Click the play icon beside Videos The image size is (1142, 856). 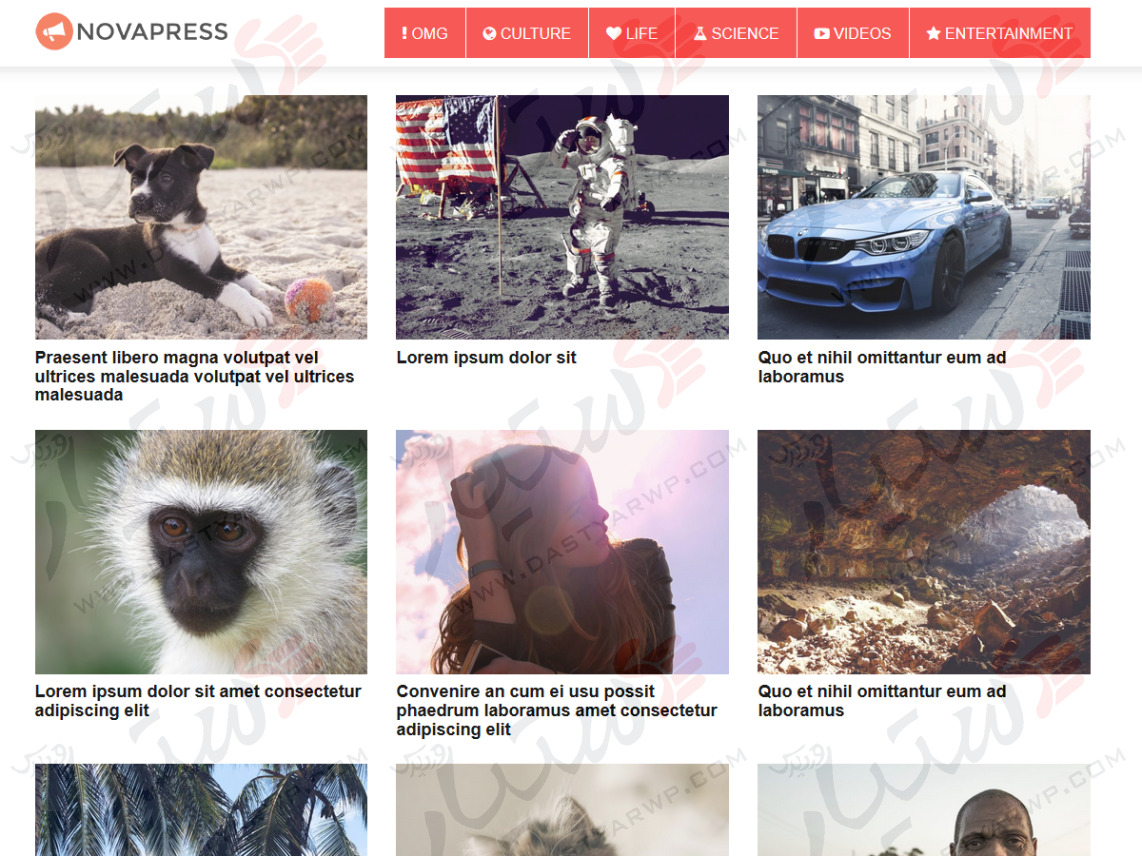pos(822,34)
